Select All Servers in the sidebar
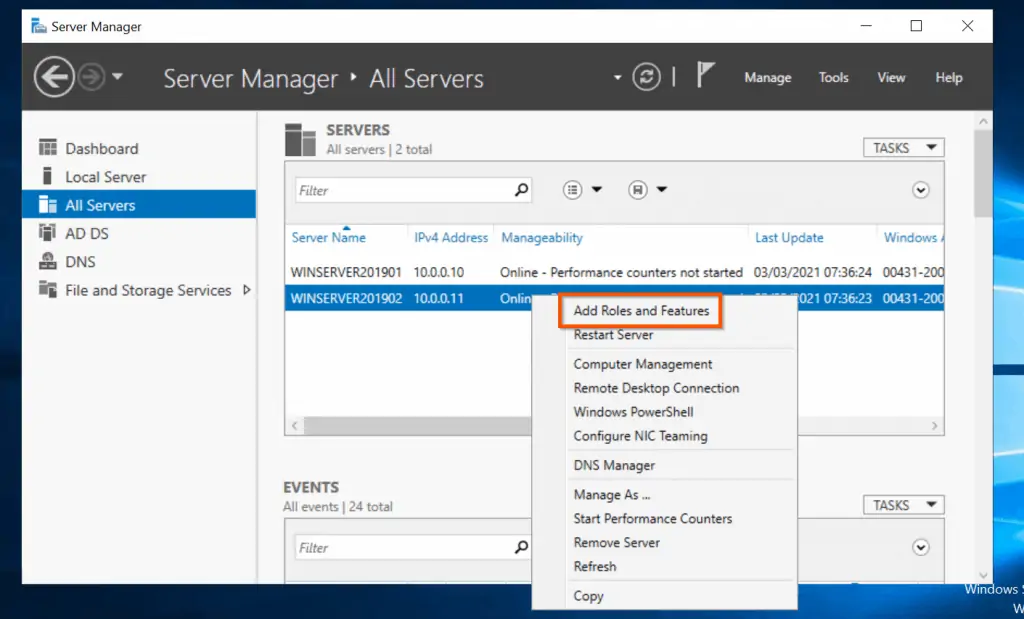The height and width of the screenshot is (619, 1024). point(139,205)
